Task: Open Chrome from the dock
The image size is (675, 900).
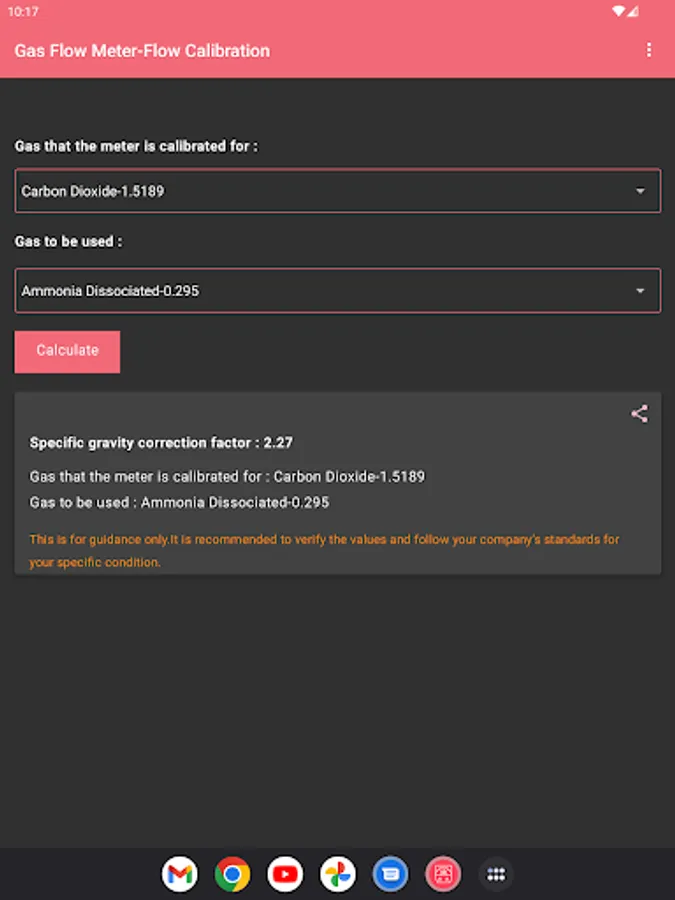Action: [232, 874]
